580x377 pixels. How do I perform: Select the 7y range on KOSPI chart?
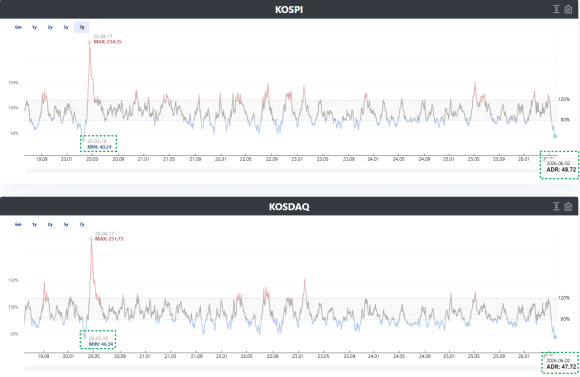(x=82, y=27)
